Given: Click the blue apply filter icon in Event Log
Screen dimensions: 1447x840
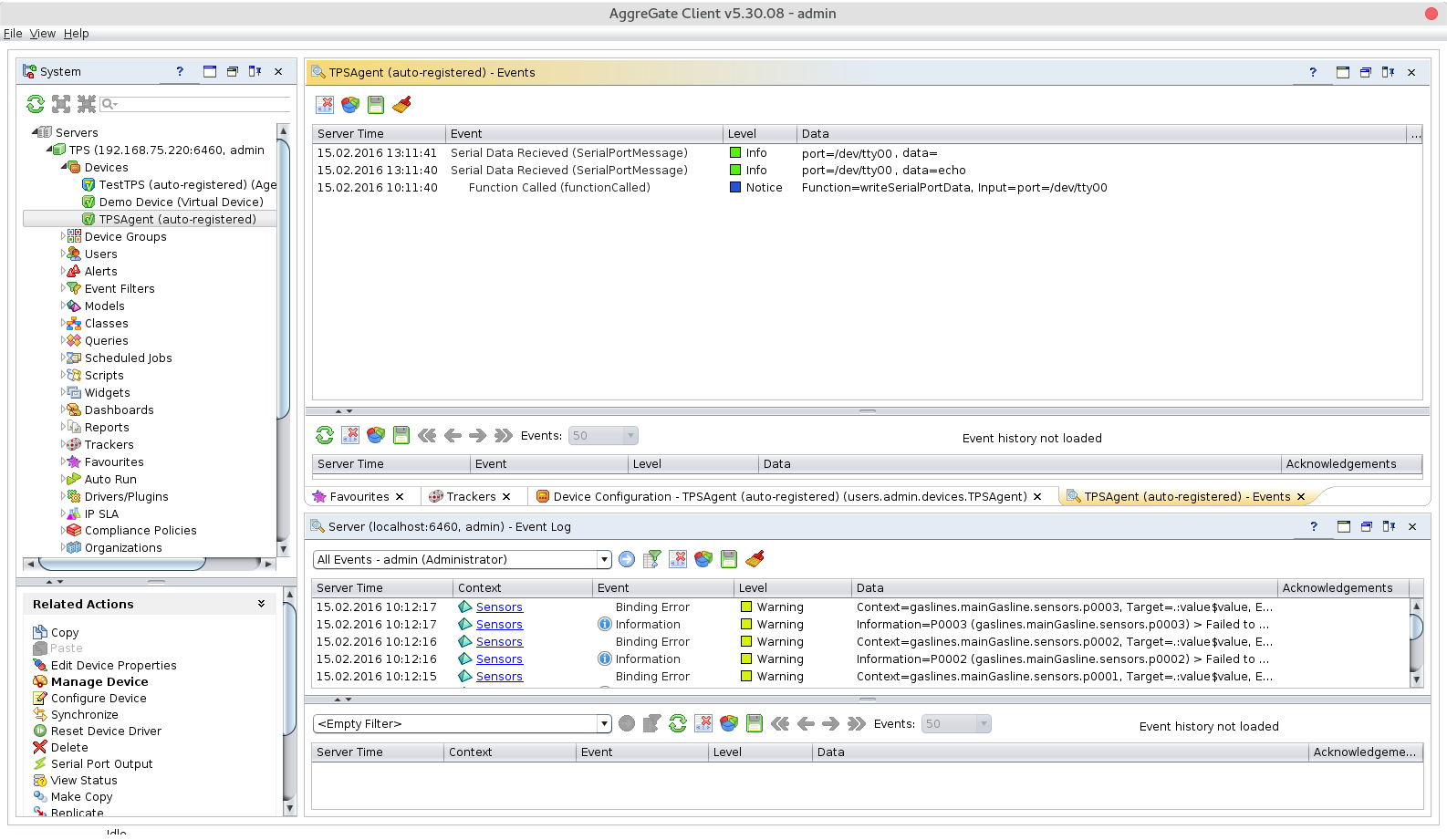Looking at the screenshot, I should click(627, 559).
